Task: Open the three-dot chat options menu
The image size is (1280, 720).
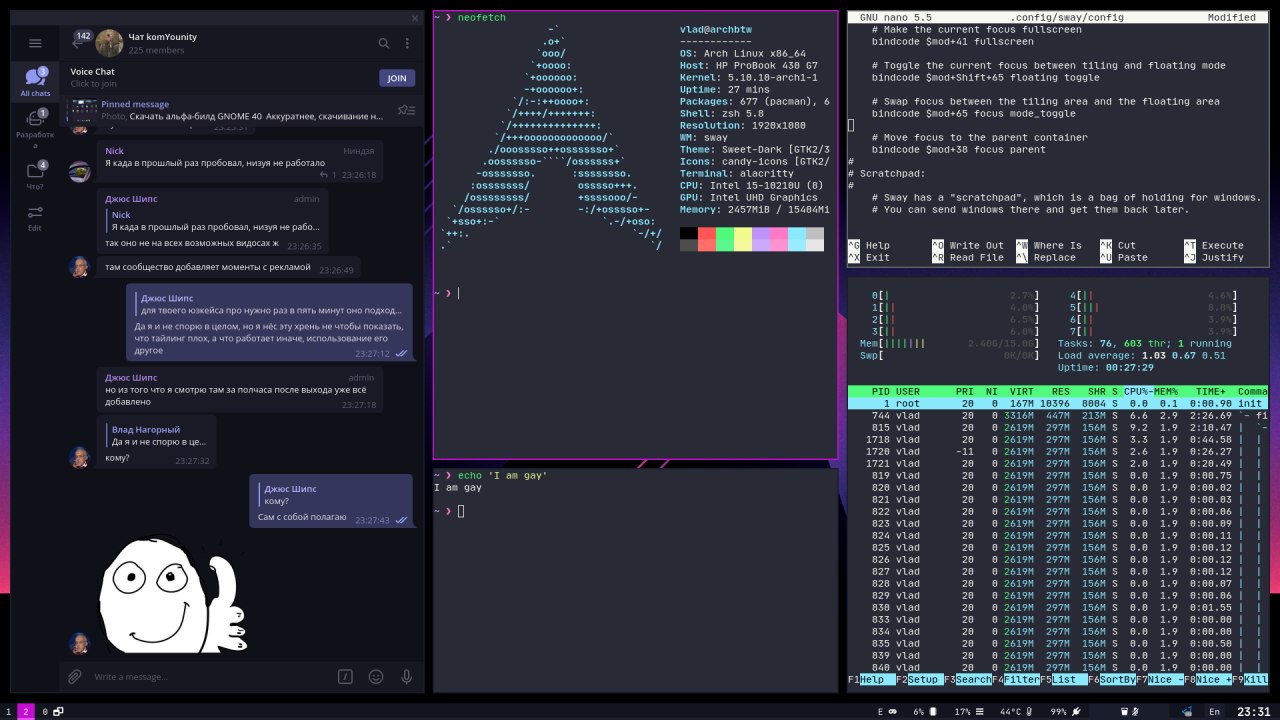Action: tap(407, 43)
